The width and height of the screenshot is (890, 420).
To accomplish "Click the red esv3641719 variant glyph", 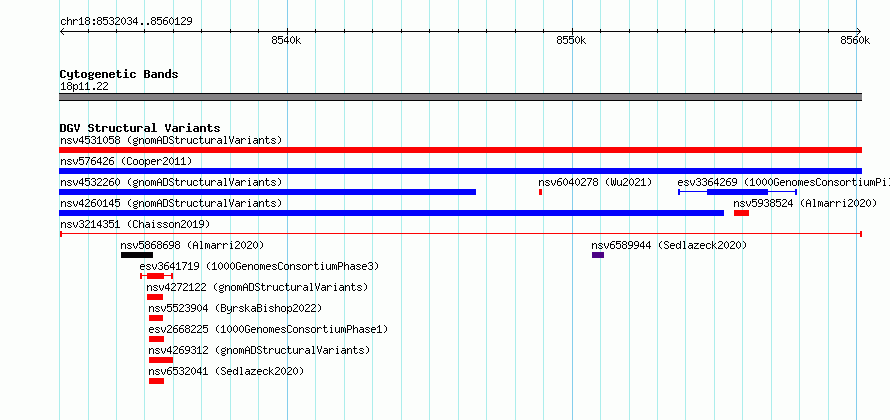I will point(156,276).
